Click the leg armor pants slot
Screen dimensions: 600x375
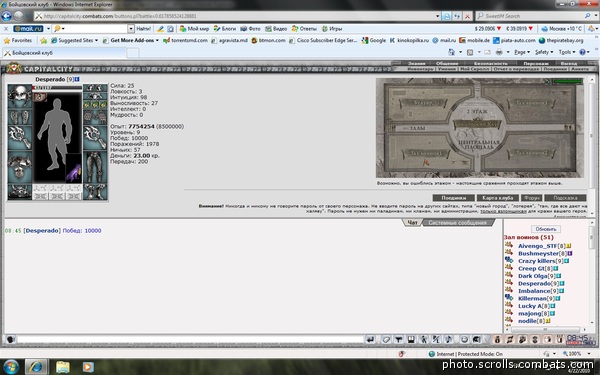pyautogui.click(x=95, y=167)
